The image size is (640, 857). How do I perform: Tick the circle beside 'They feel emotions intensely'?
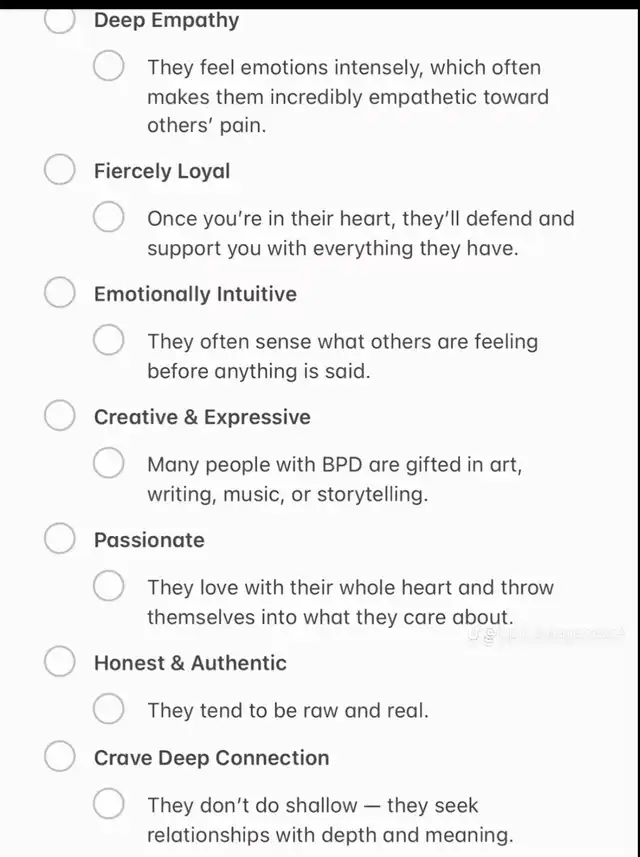[x=108, y=66]
